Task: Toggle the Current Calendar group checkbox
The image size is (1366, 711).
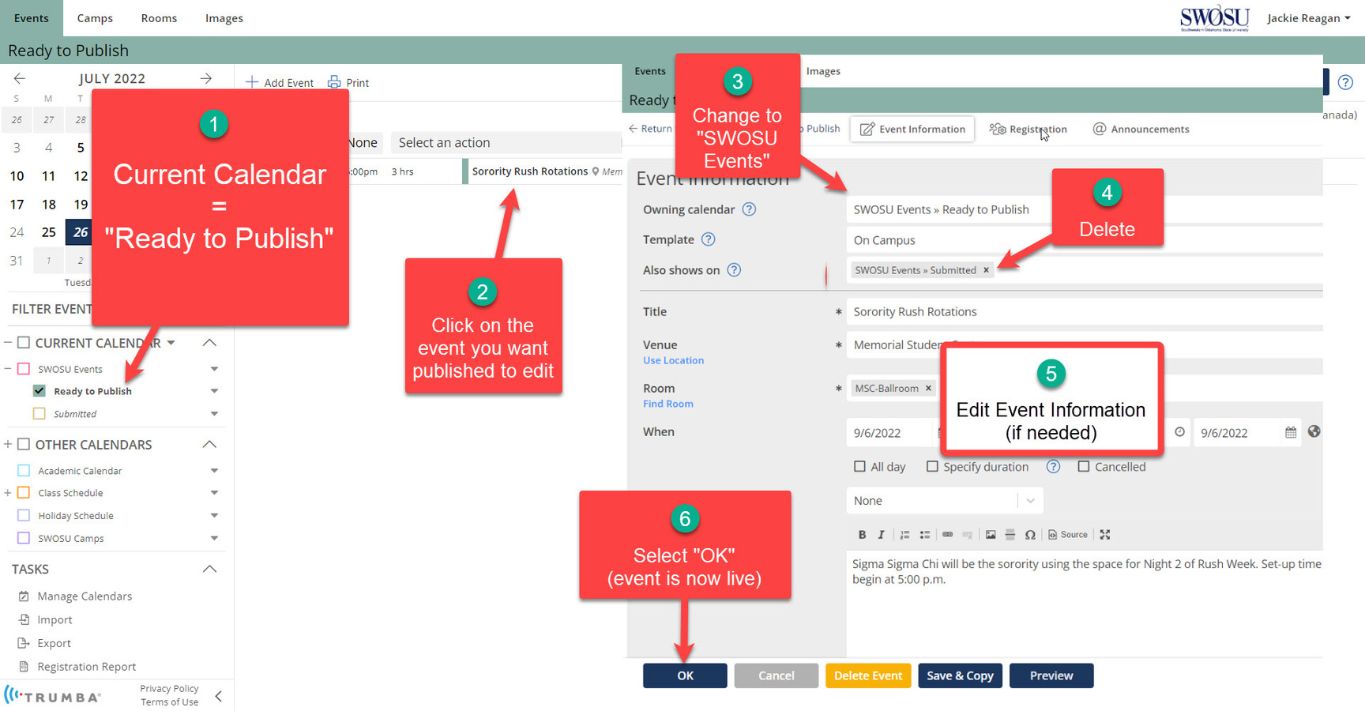Action: point(24,343)
